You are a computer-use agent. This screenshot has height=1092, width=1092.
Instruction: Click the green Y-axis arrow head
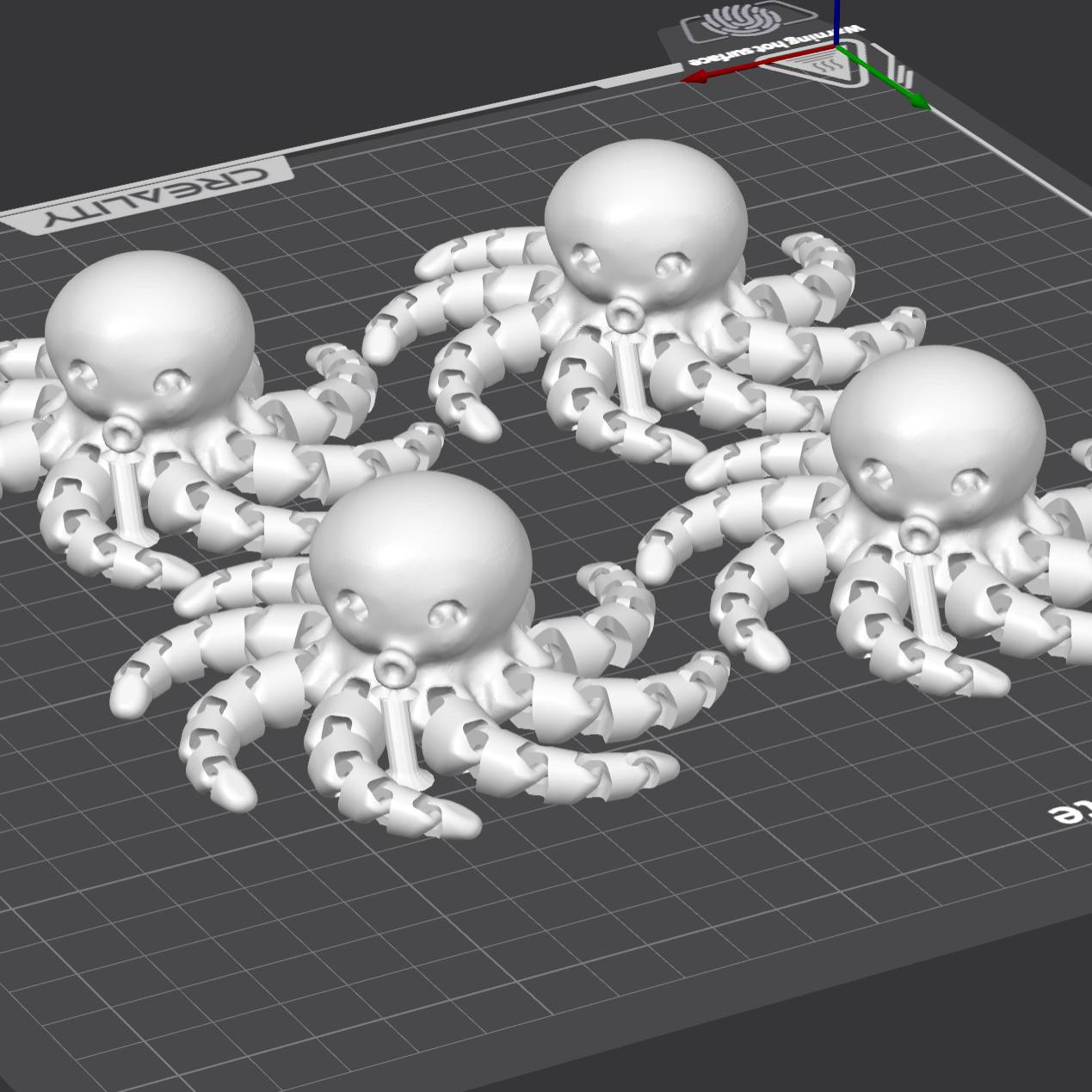[x=919, y=103]
